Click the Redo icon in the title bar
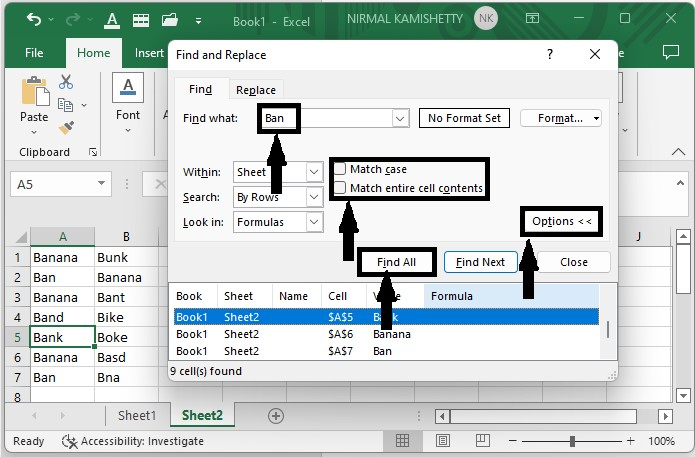Image resolution: width=695 pixels, height=457 pixels. pos(73,19)
